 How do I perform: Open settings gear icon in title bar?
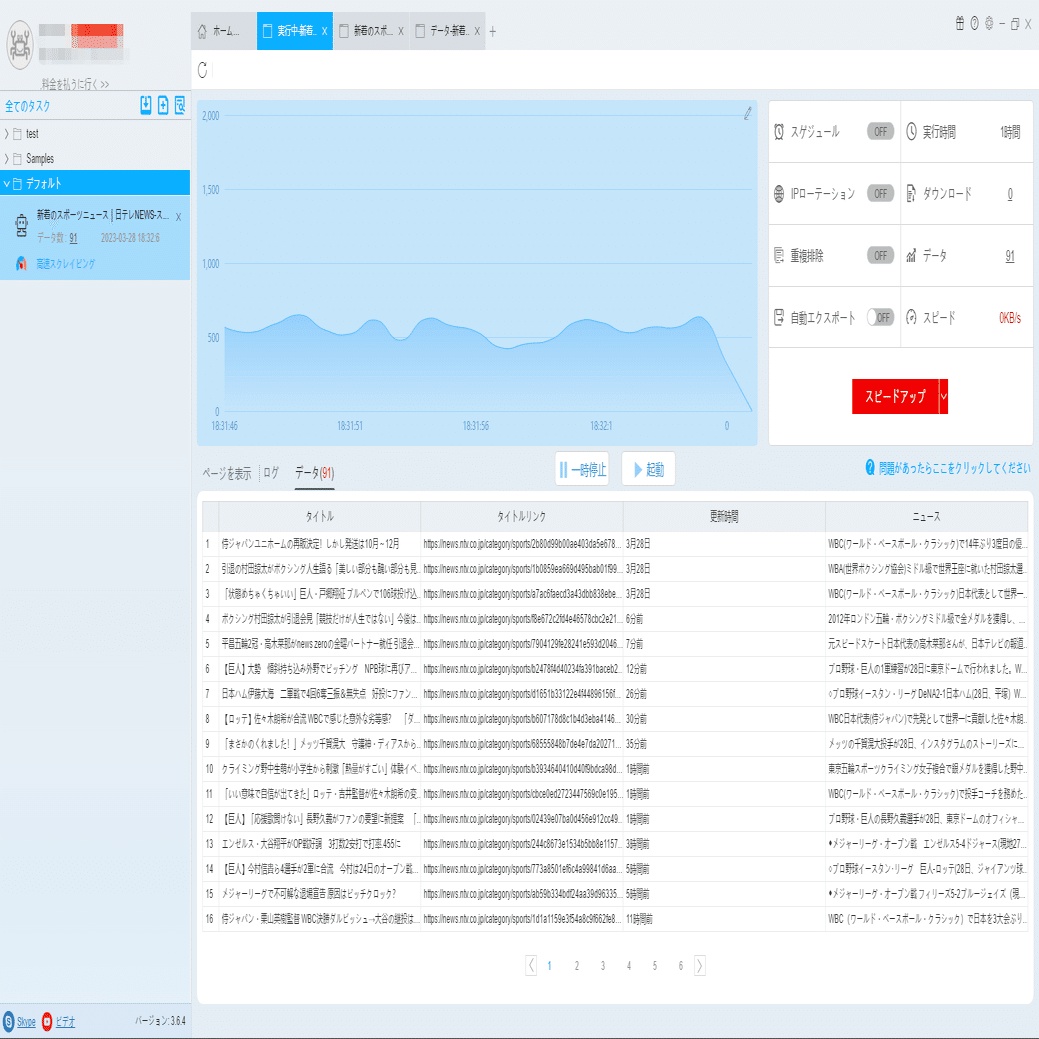[989, 24]
